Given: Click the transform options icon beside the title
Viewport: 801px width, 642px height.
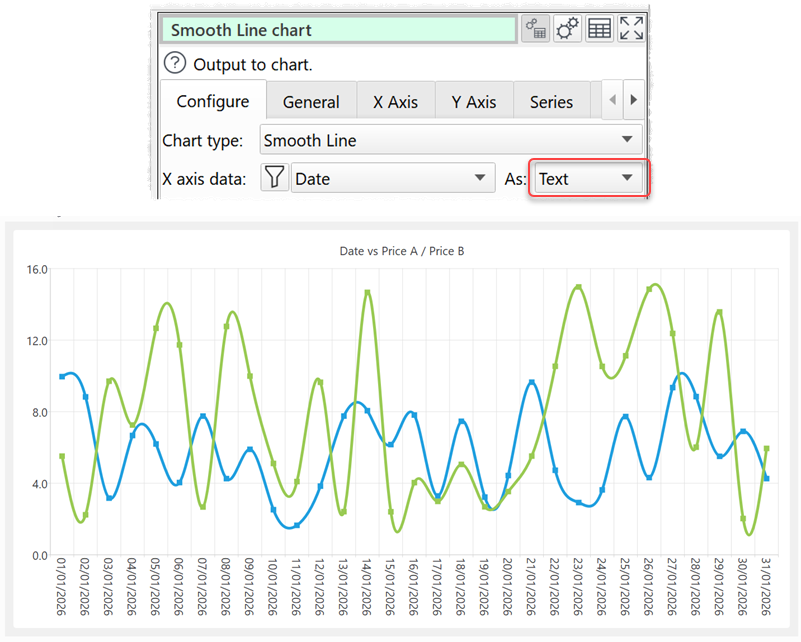Looking at the screenshot, I should pyautogui.click(x=535, y=29).
